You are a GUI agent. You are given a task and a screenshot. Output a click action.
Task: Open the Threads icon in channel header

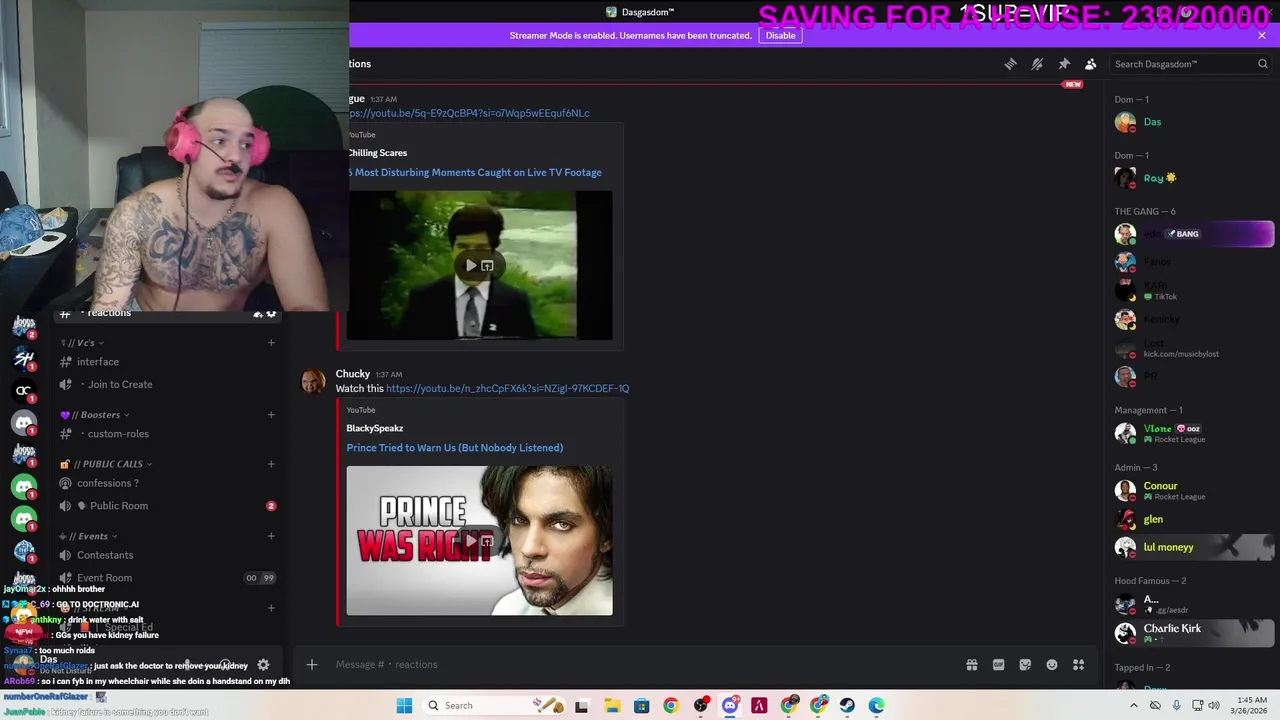pos(1010,64)
